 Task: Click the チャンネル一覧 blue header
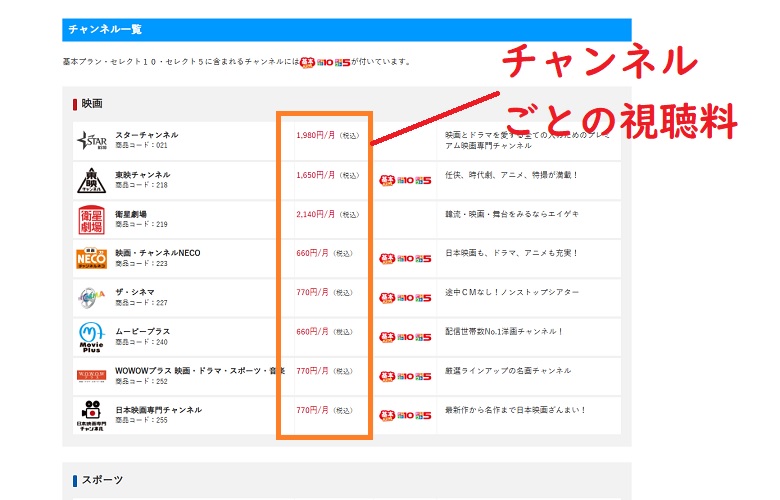coord(347,30)
